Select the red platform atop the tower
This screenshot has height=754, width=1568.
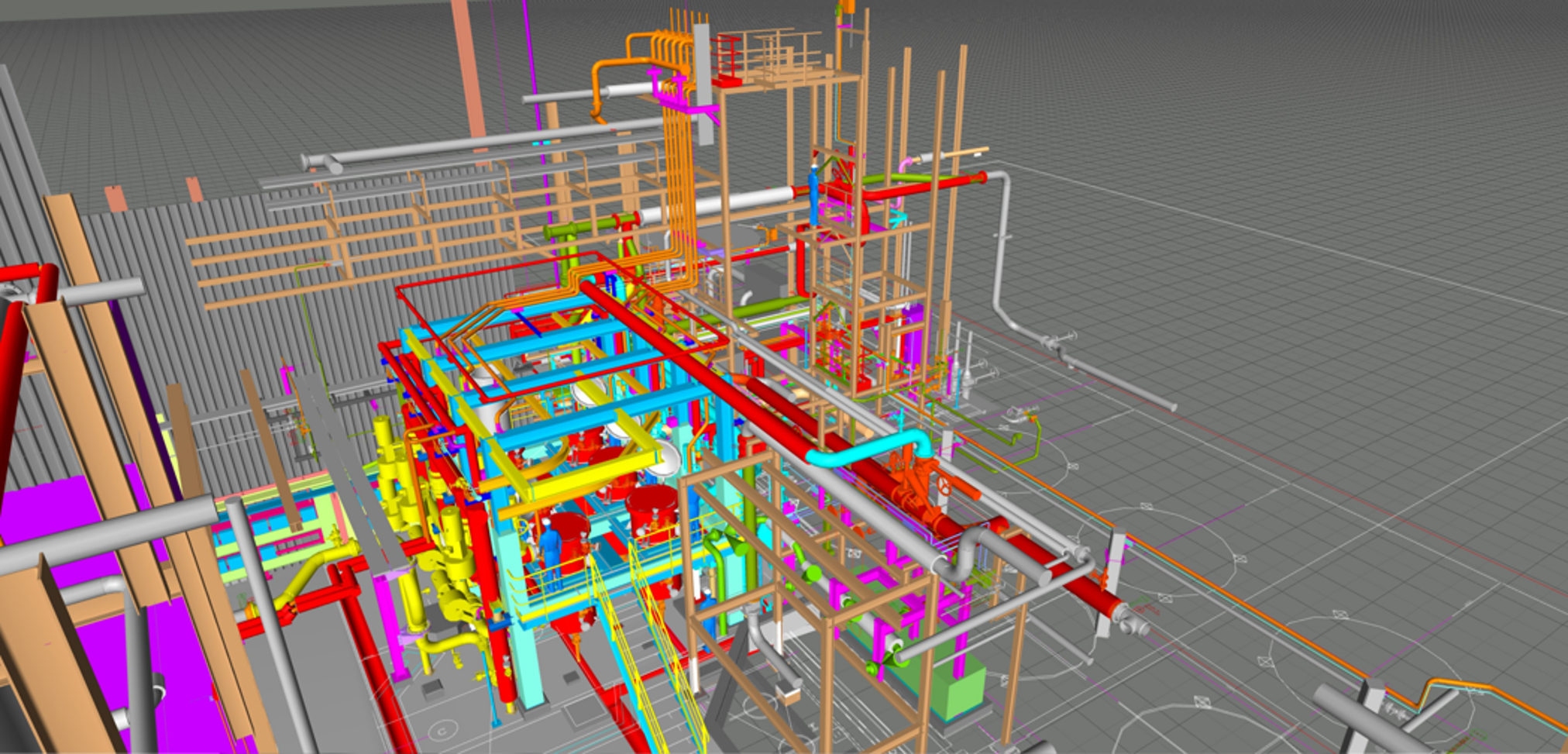point(728,80)
